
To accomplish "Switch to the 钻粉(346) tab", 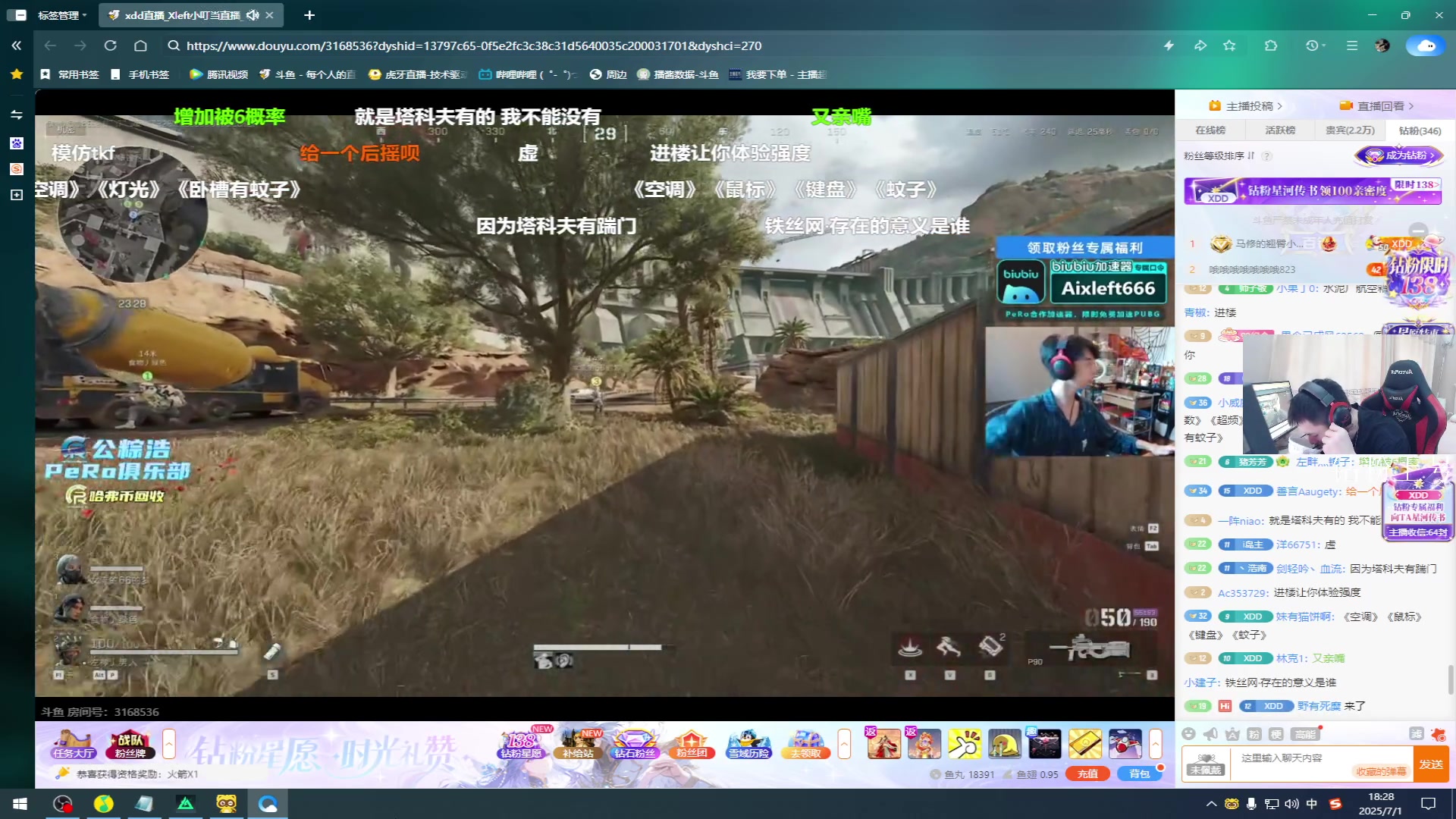I will click(x=1420, y=130).
